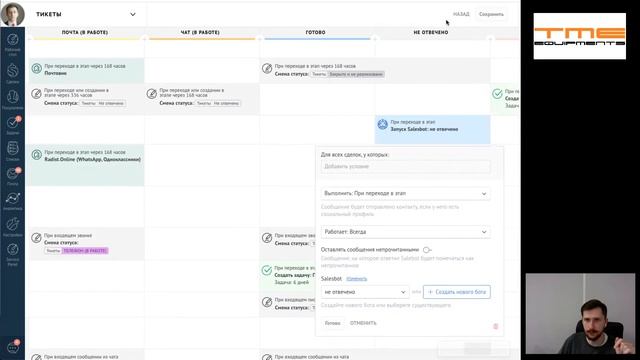Click the ТЕЛЕФОН (В РАБОТЕ) purple status tag
640x360 pixels.
pyautogui.click(x=85, y=251)
